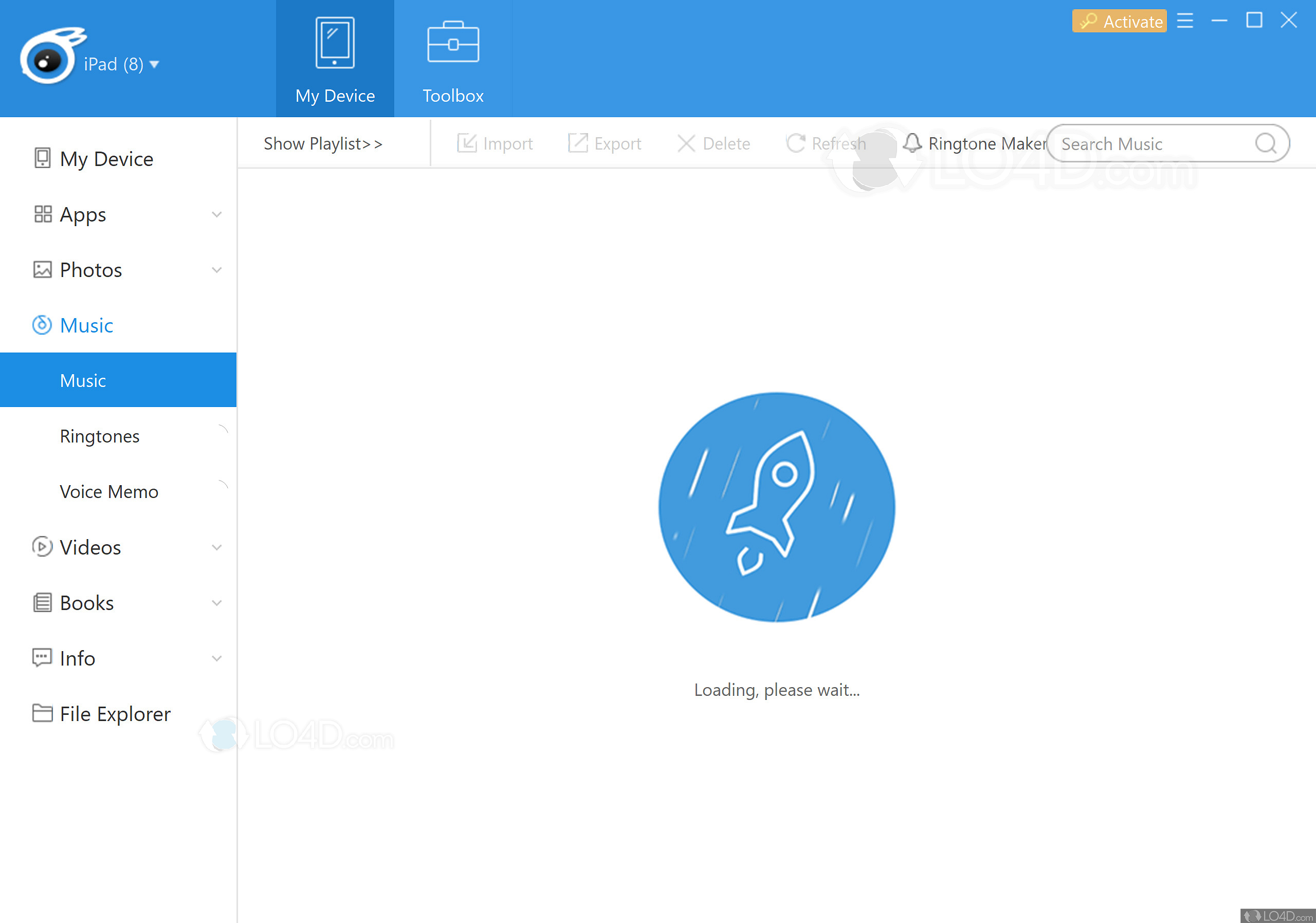Click the hamburger menu icon top right
The height and width of the screenshot is (923, 1316).
pyautogui.click(x=1185, y=20)
